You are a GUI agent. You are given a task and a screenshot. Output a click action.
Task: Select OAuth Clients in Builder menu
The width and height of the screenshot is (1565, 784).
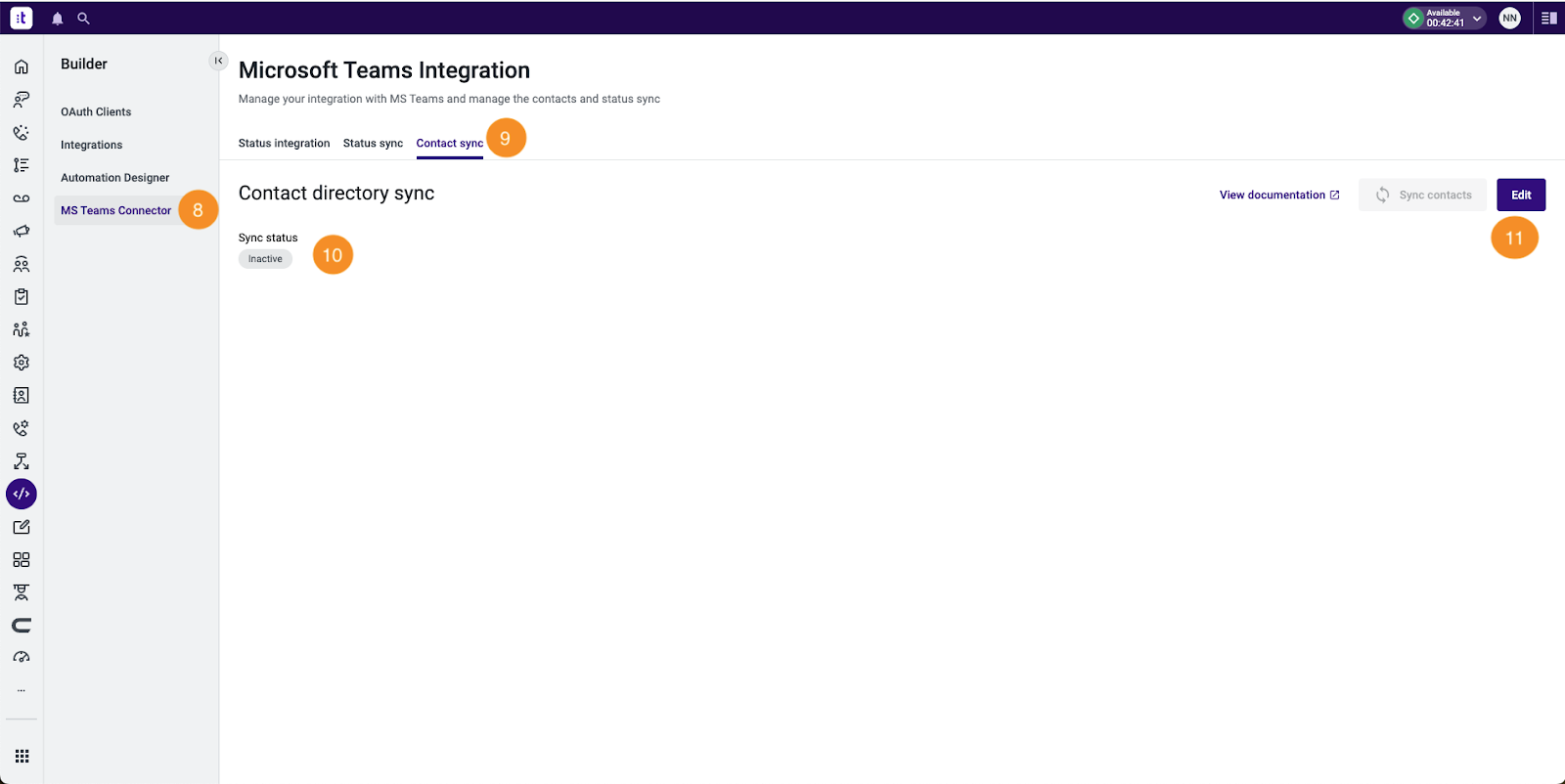(x=96, y=111)
